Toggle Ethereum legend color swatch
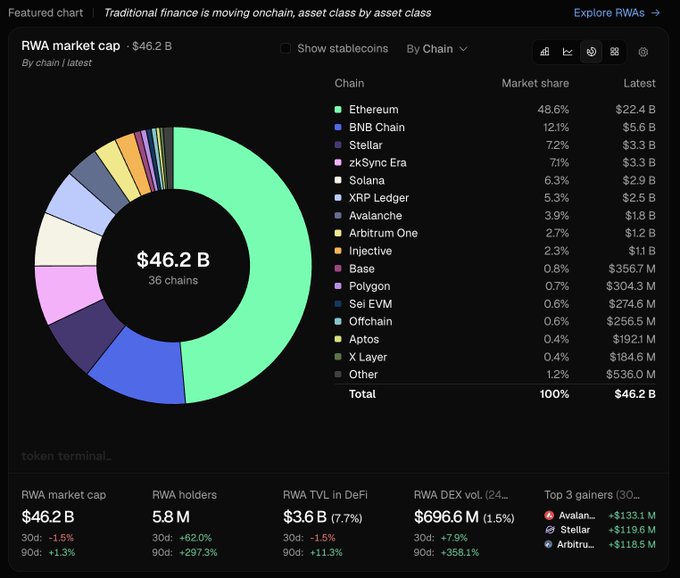This screenshot has height=578, width=680. click(x=338, y=109)
